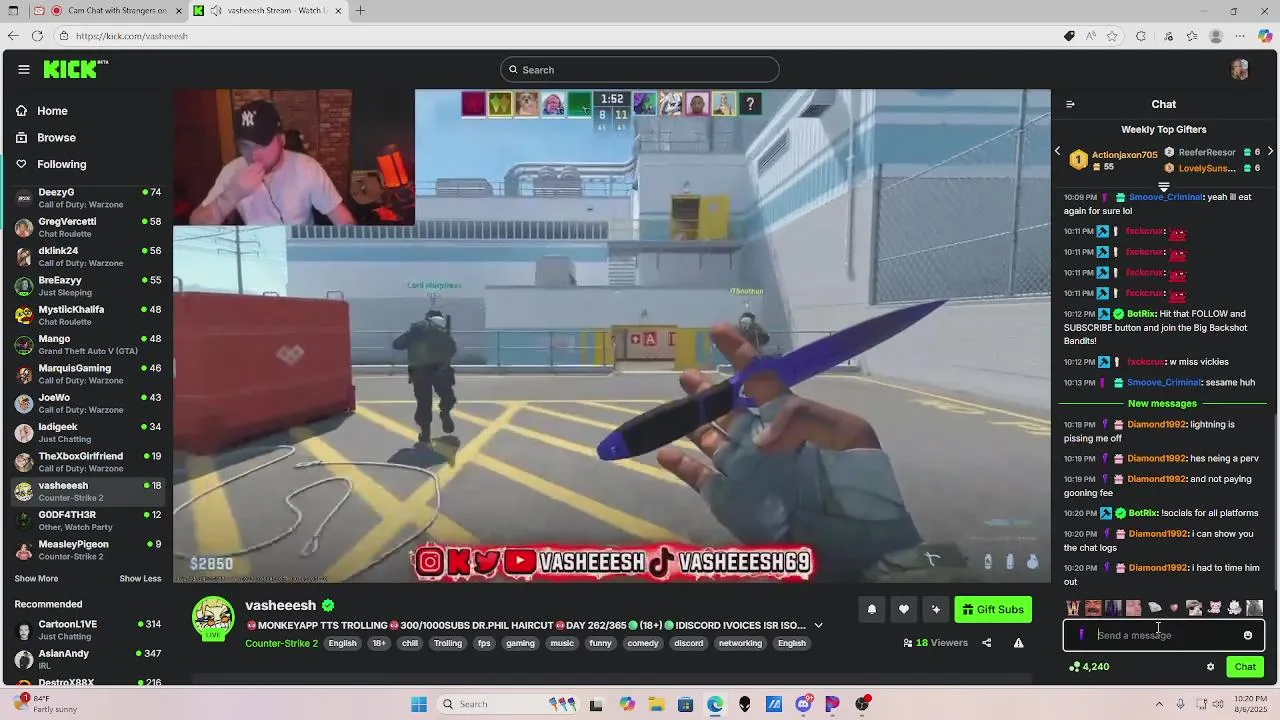Viewport: 1280px width, 720px height.
Task: Click the networking tag
Action: (740, 643)
